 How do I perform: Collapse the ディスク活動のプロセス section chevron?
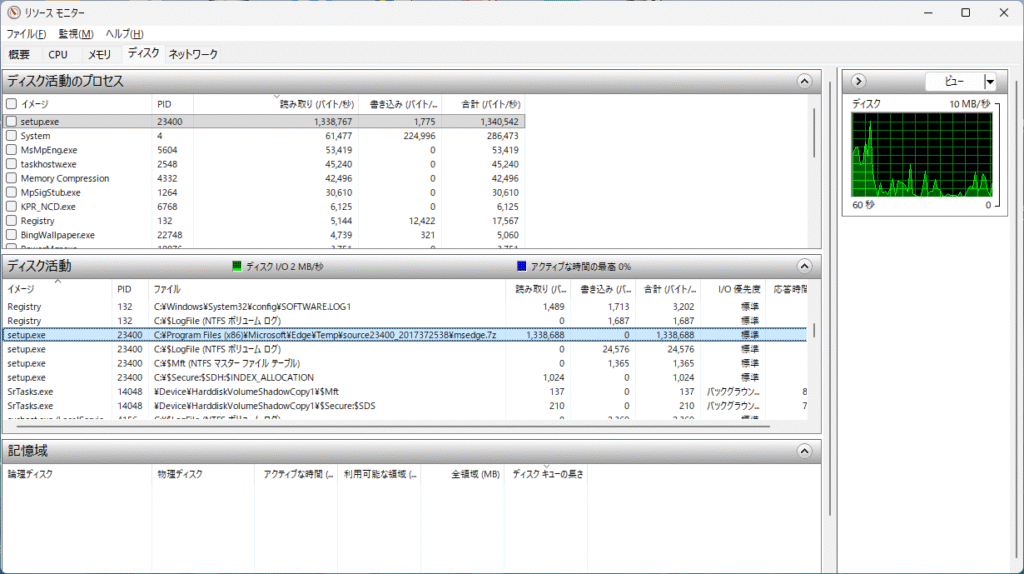(x=804, y=81)
